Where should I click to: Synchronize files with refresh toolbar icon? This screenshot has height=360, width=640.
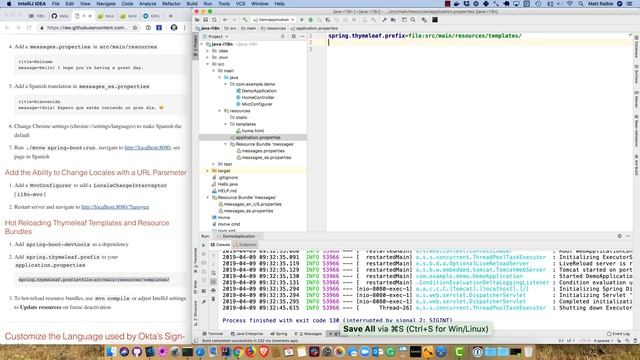[214, 20]
